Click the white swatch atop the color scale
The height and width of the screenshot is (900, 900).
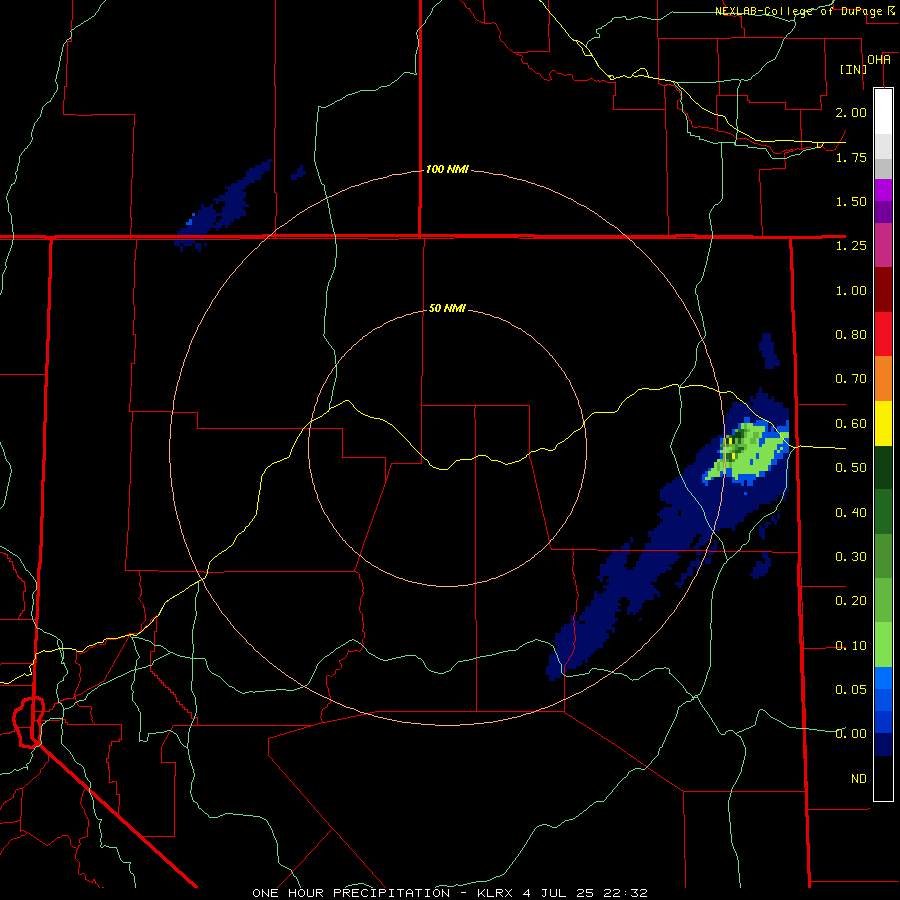pos(883,112)
